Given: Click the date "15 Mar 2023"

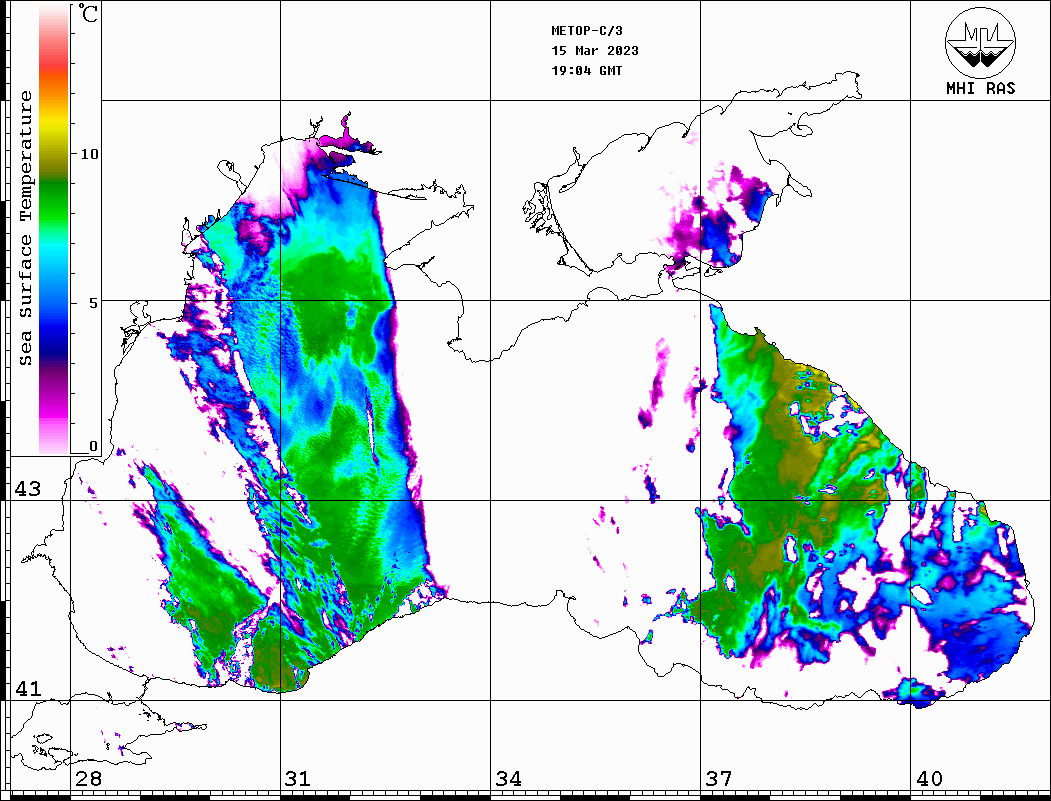Looking at the screenshot, I should 595,51.
